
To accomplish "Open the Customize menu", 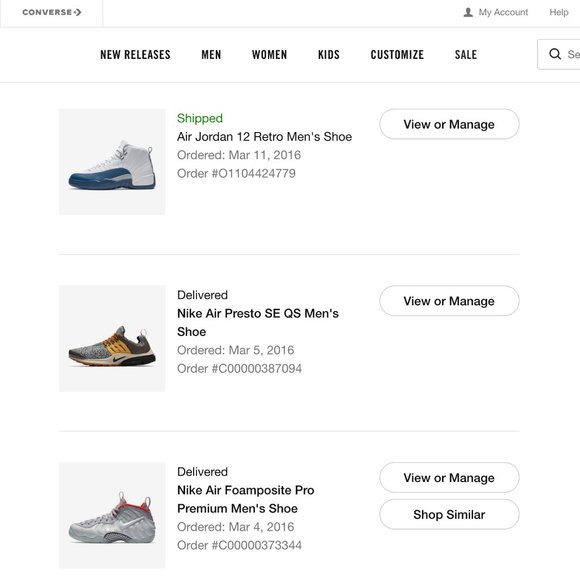I will coord(397,55).
